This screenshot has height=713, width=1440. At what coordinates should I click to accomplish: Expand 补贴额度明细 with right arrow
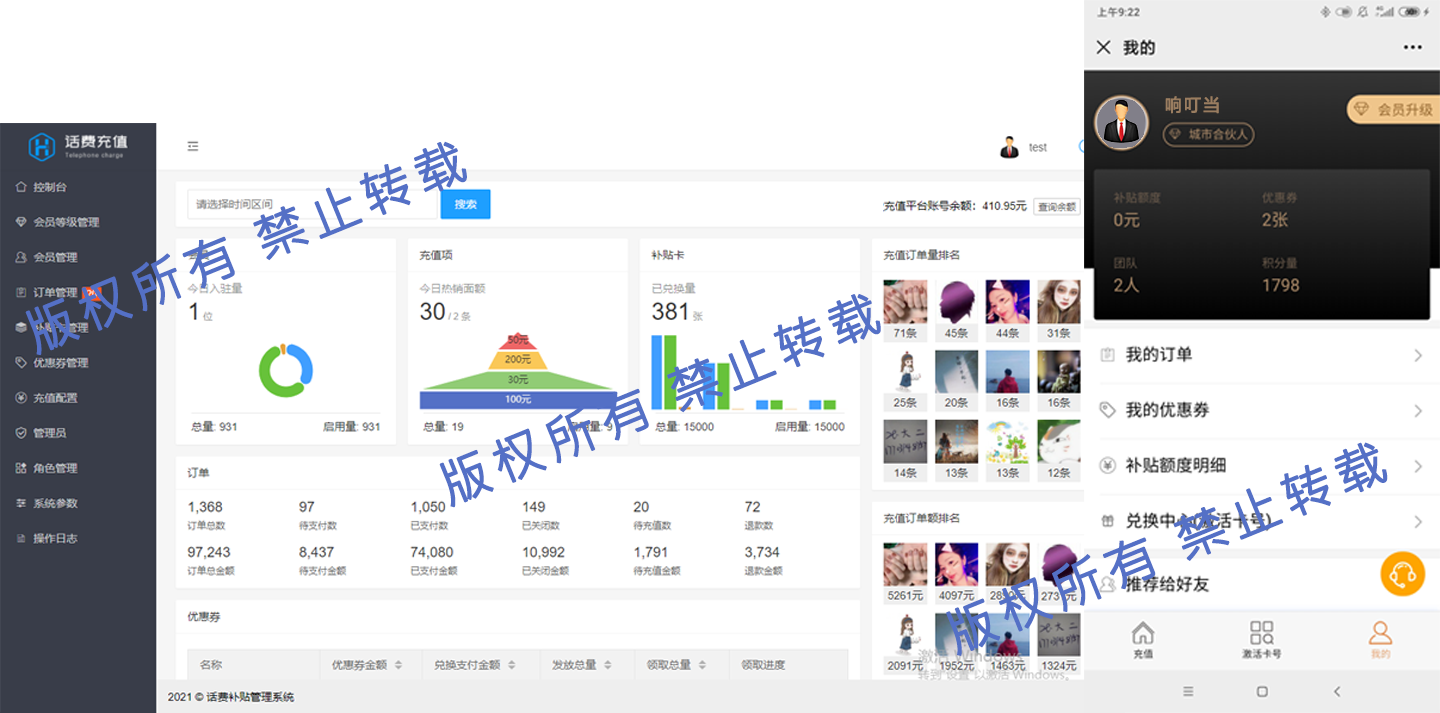coord(1418,466)
